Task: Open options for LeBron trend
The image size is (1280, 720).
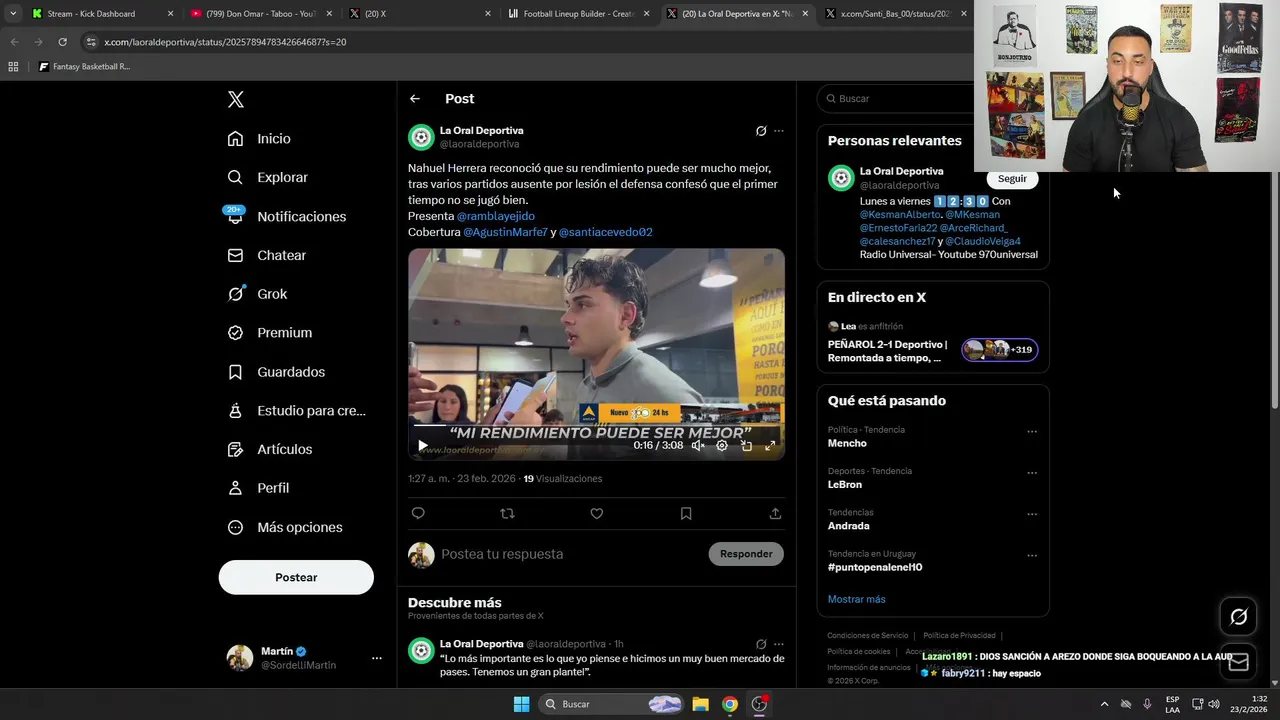Action: 1032,473
